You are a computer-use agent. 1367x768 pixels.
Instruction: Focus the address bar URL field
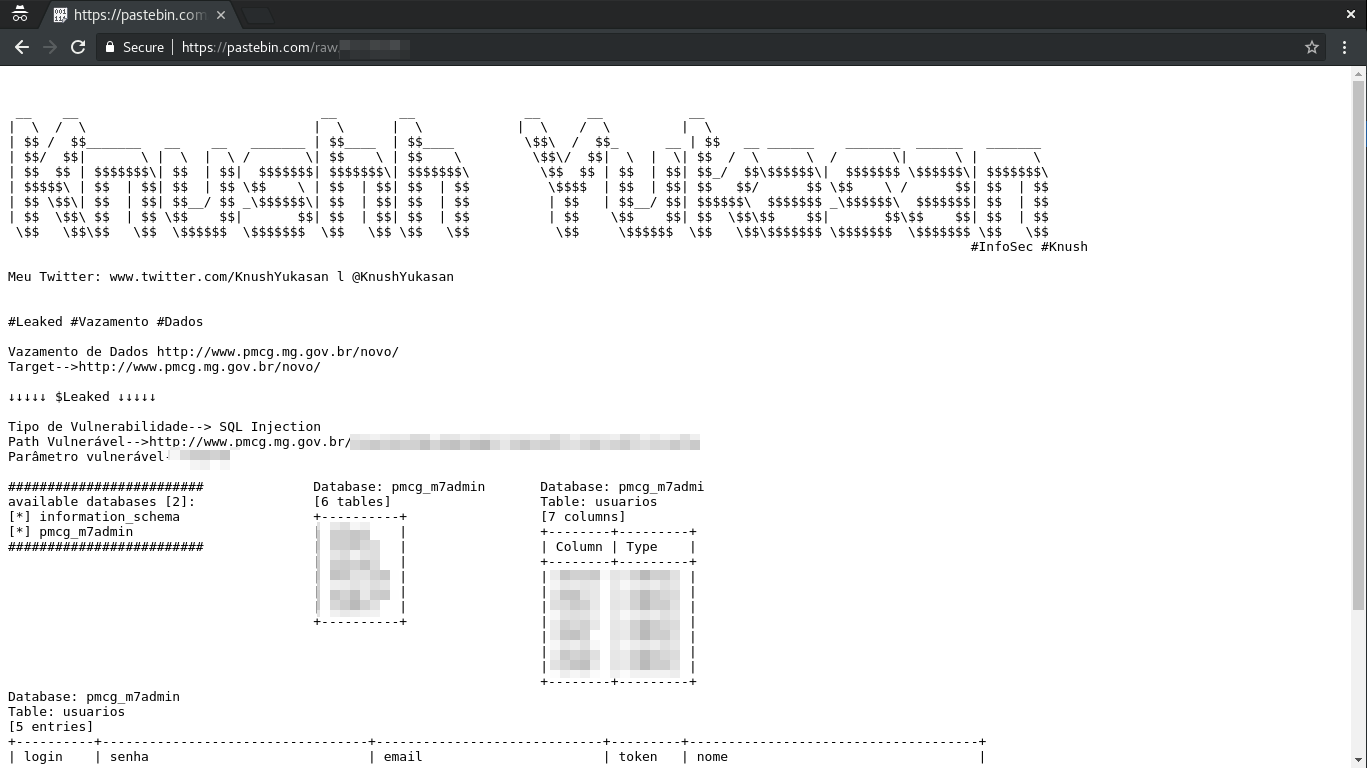[x=700, y=47]
